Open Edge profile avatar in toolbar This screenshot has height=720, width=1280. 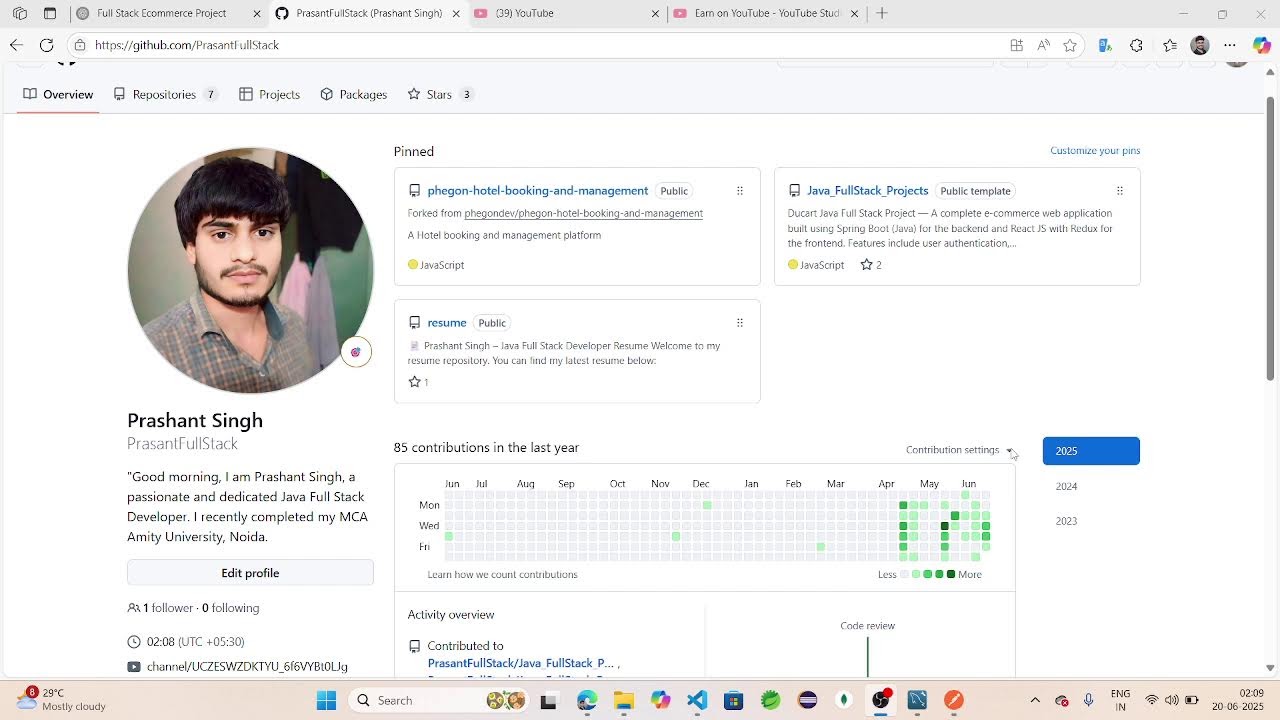(x=1200, y=45)
